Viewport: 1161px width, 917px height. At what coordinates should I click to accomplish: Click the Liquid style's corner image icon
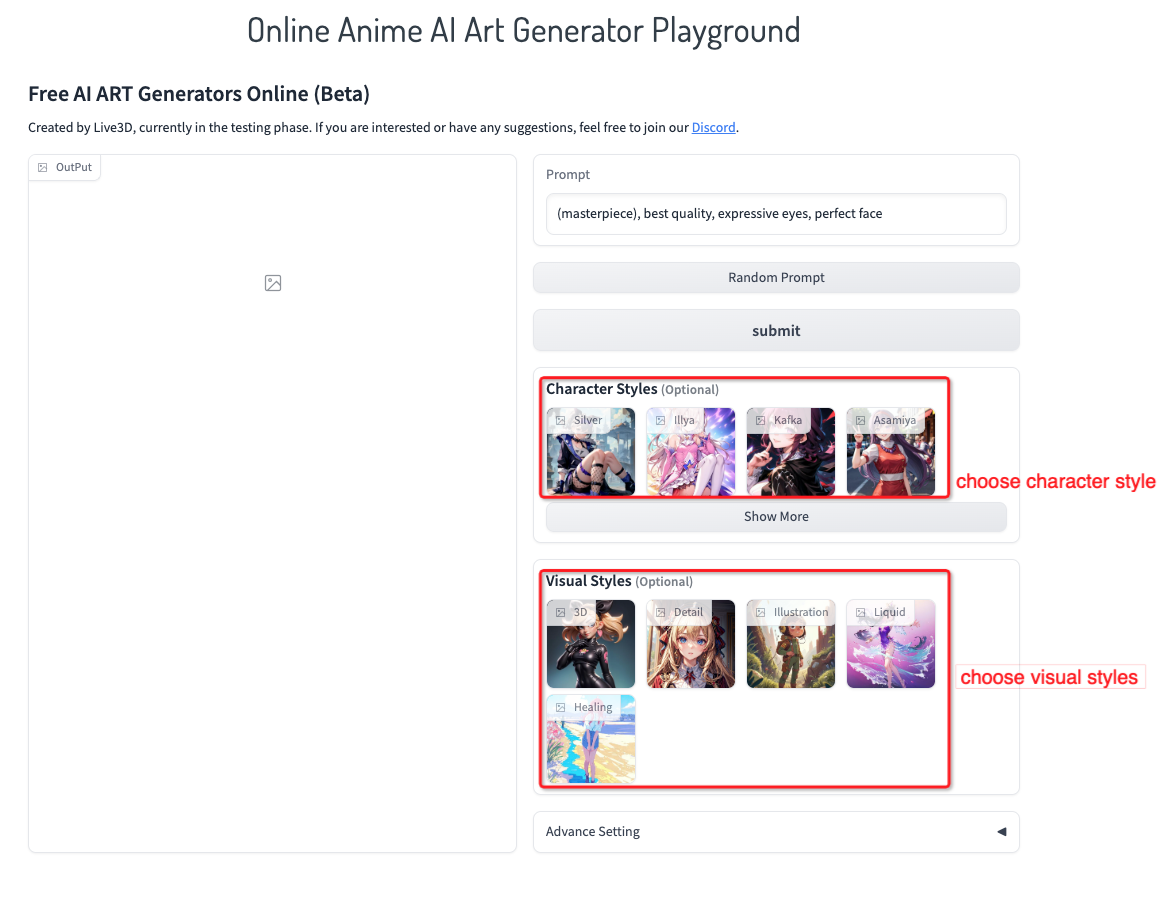click(861, 611)
